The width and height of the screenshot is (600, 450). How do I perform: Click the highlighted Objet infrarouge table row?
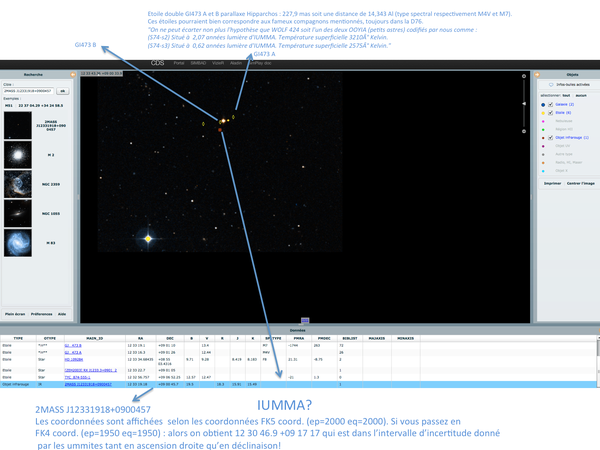pyautogui.click(x=298, y=384)
